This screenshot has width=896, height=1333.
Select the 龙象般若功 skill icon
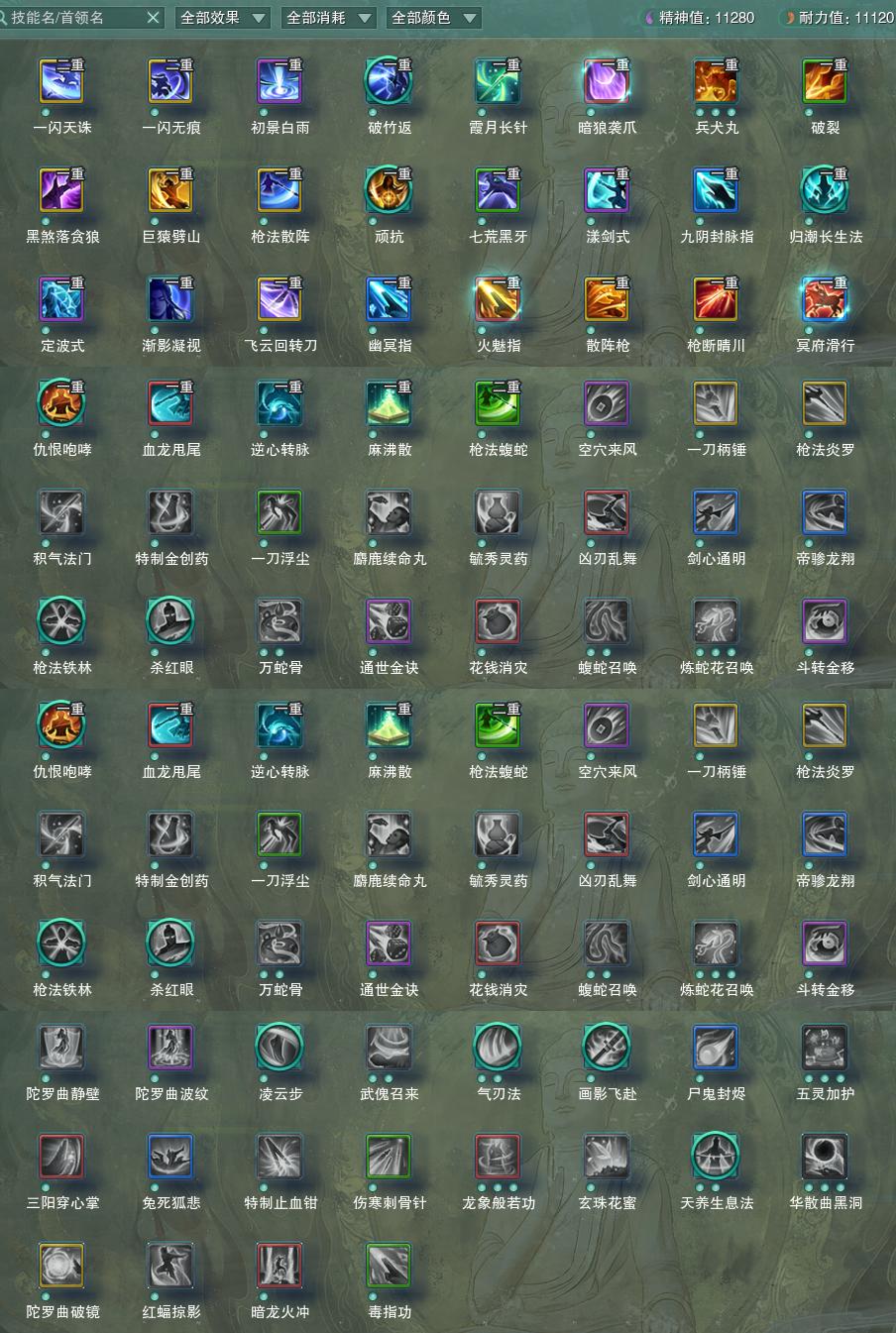coord(498,1157)
